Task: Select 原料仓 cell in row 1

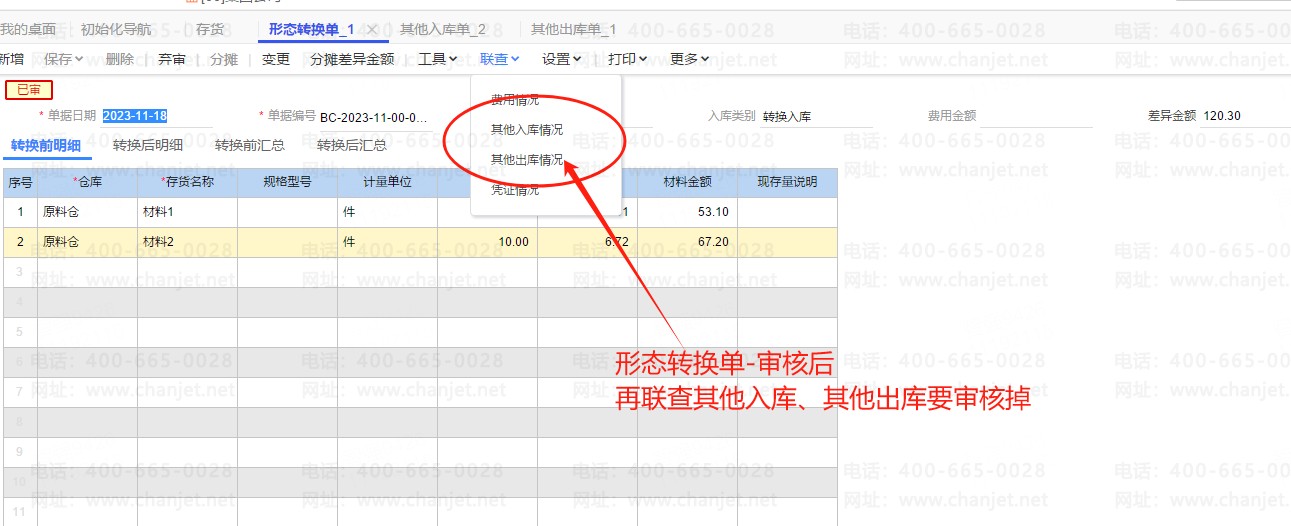Action: click(x=88, y=212)
